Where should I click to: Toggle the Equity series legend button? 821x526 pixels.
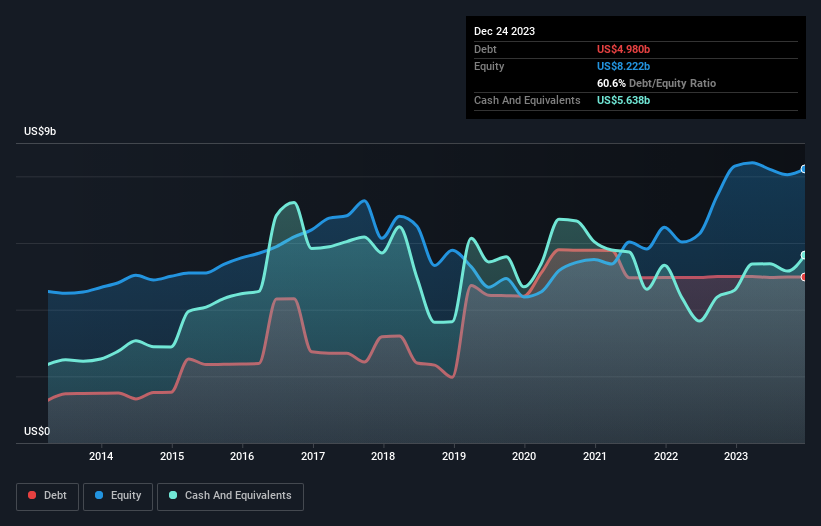tap(118, 496)
